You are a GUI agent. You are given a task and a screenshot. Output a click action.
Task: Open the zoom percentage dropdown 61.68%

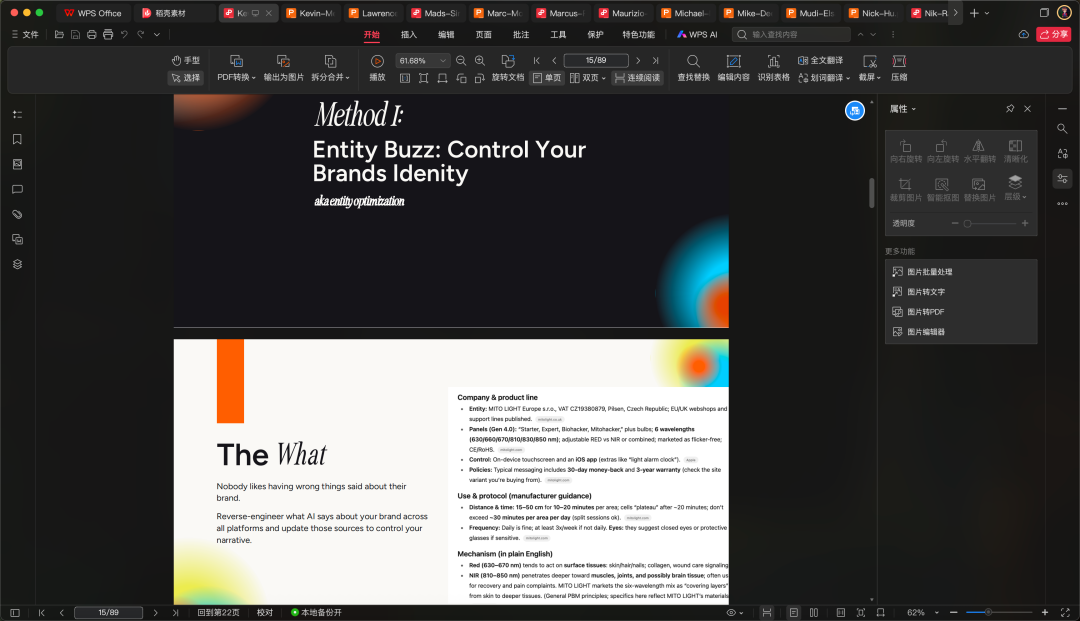click(443, 61)
